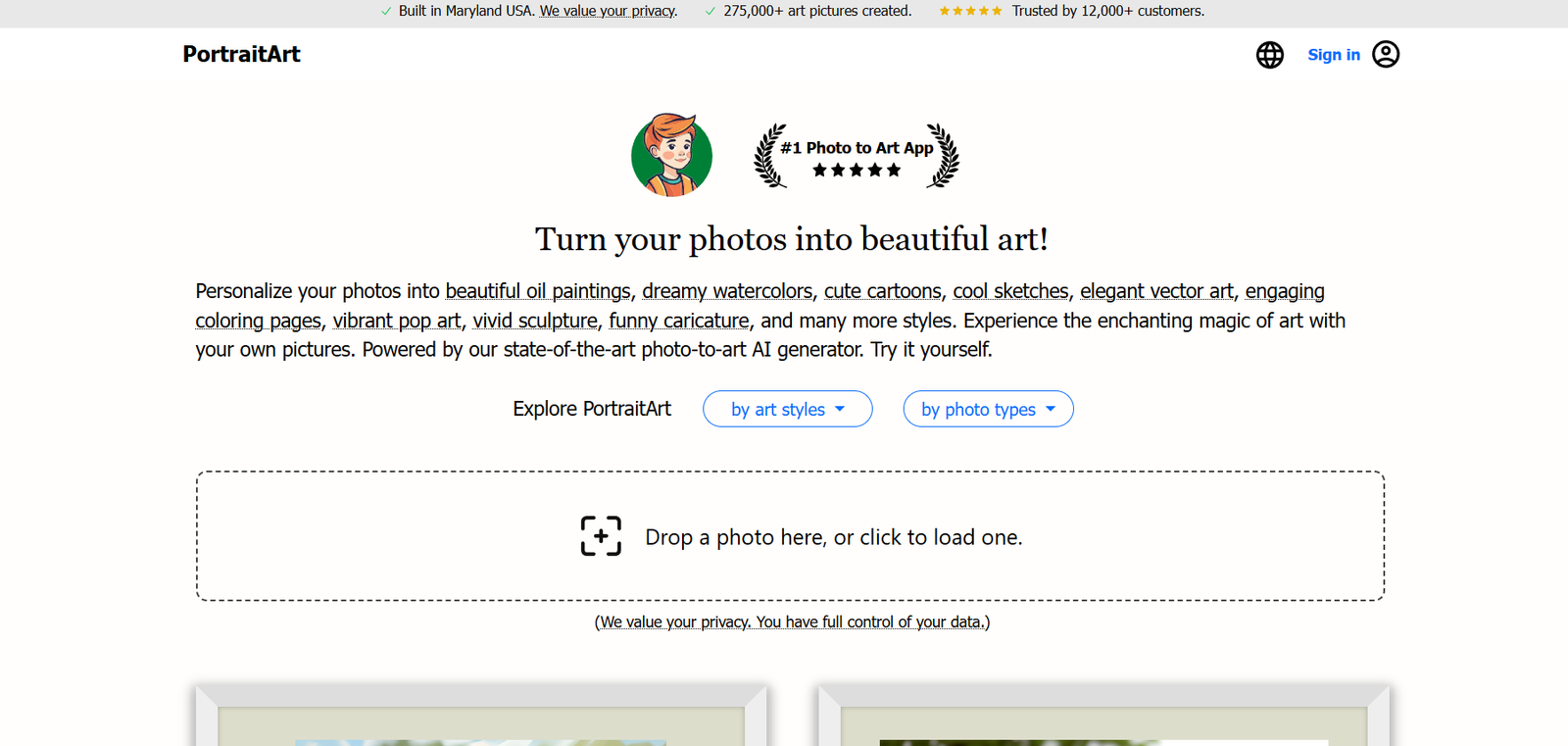The width and height of the screenshot is (1568, 746).
Task: Click the photo upload focus-frame icon
Action: (x=601, y=536)
